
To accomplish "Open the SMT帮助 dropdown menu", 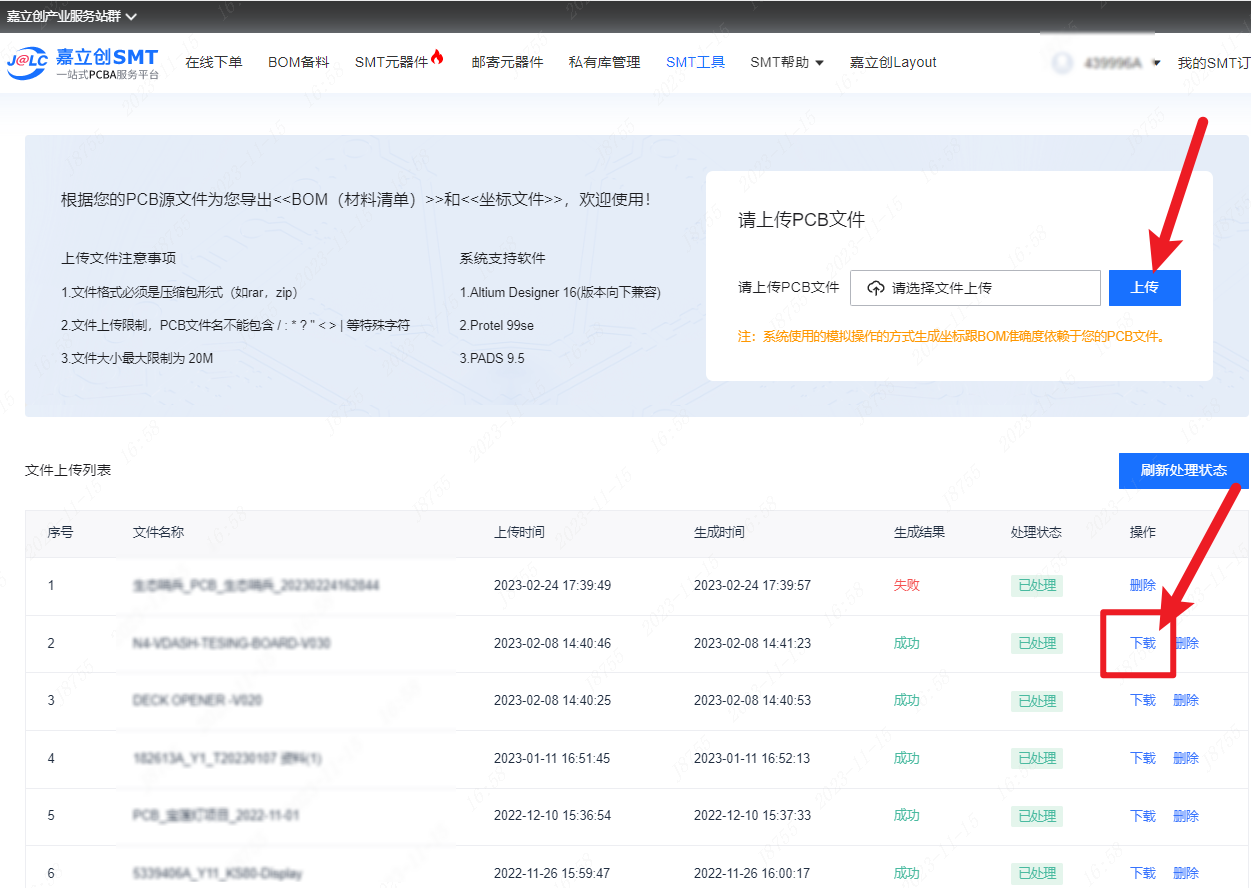I will pyautogui.click(x=787, y=62).
